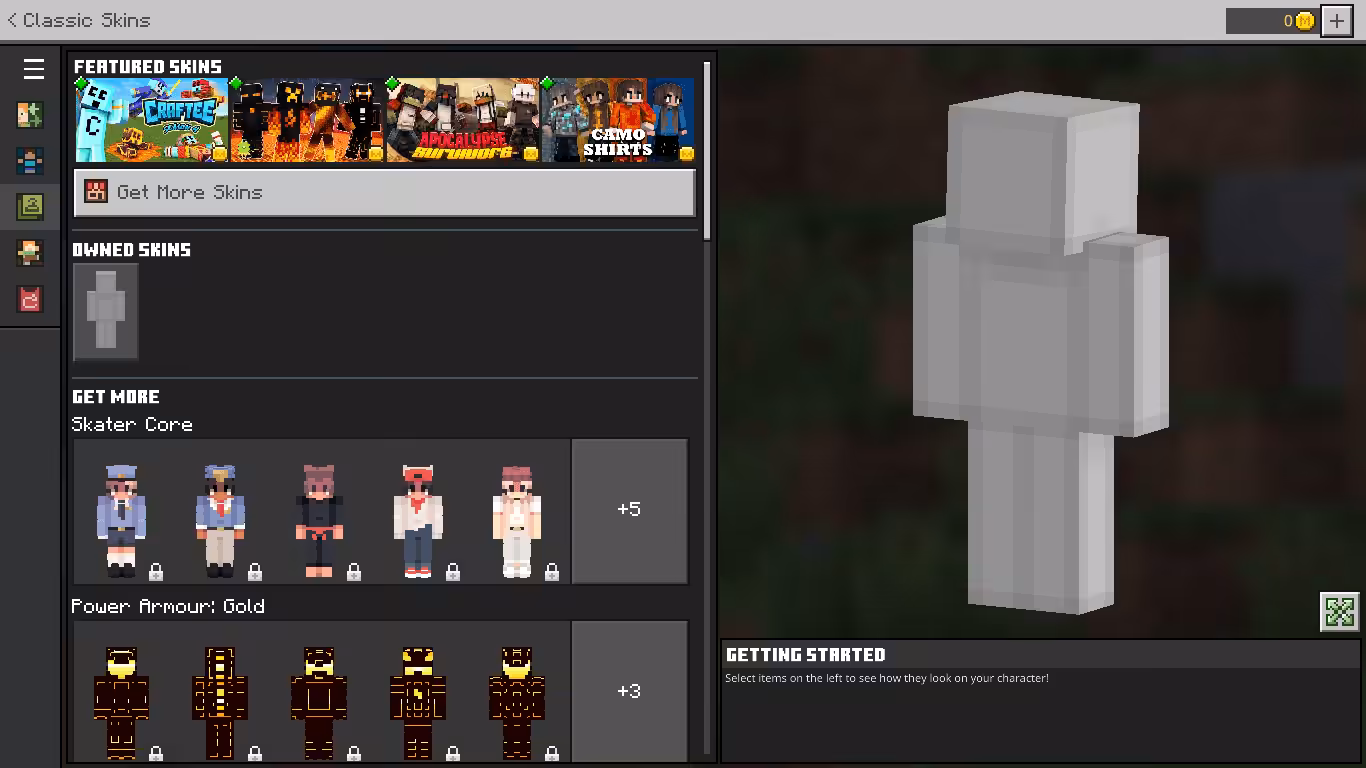This screenshot has width=1366, height=768.
Task: Toggle the preview expand icon beside the character
Action: pos(1340,611)
